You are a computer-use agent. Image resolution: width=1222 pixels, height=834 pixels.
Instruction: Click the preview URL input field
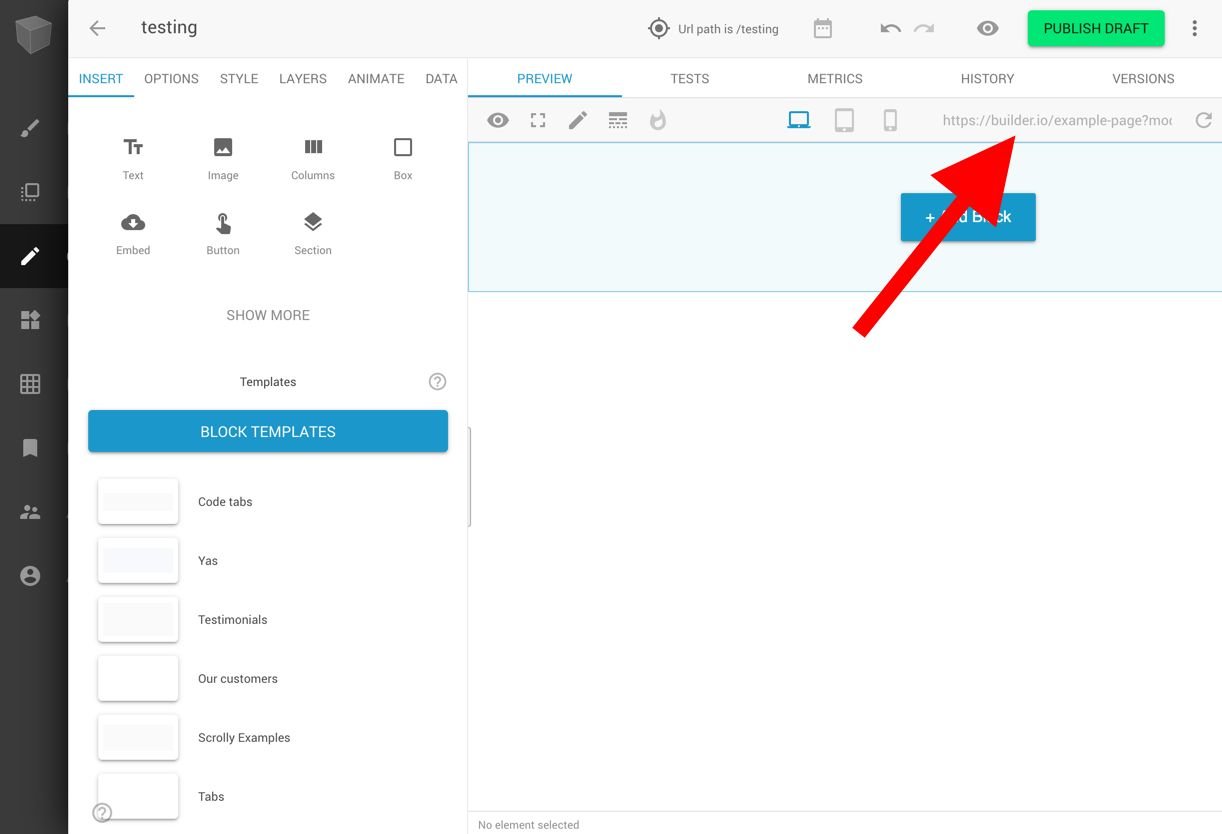click(1057, 121)
